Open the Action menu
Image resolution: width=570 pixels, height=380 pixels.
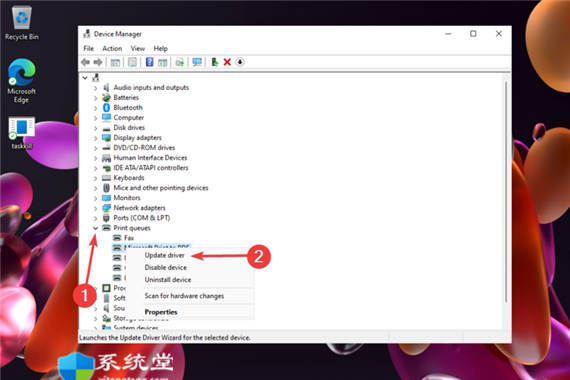coord(112,48)
